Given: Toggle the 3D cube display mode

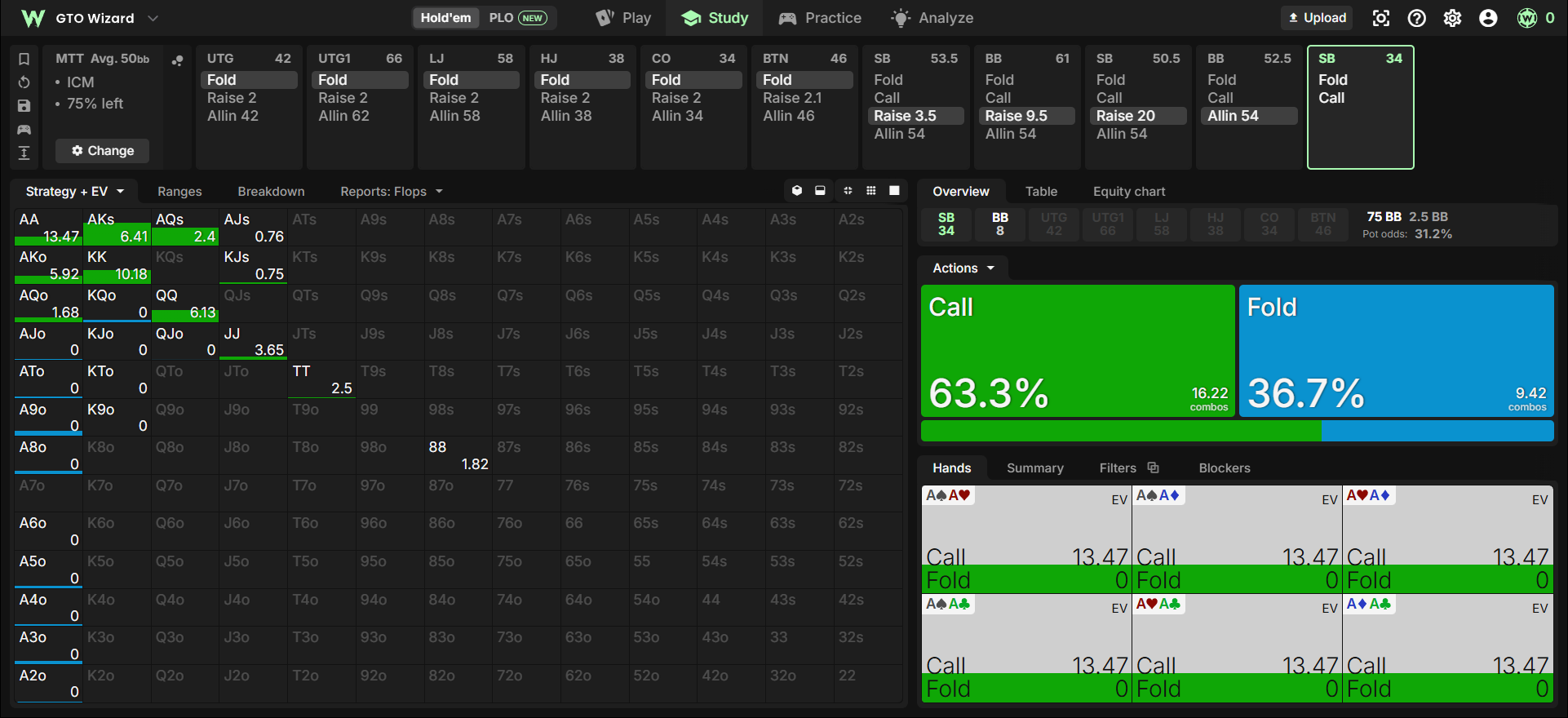Looking at the screenshot, I should click(797, 190).
